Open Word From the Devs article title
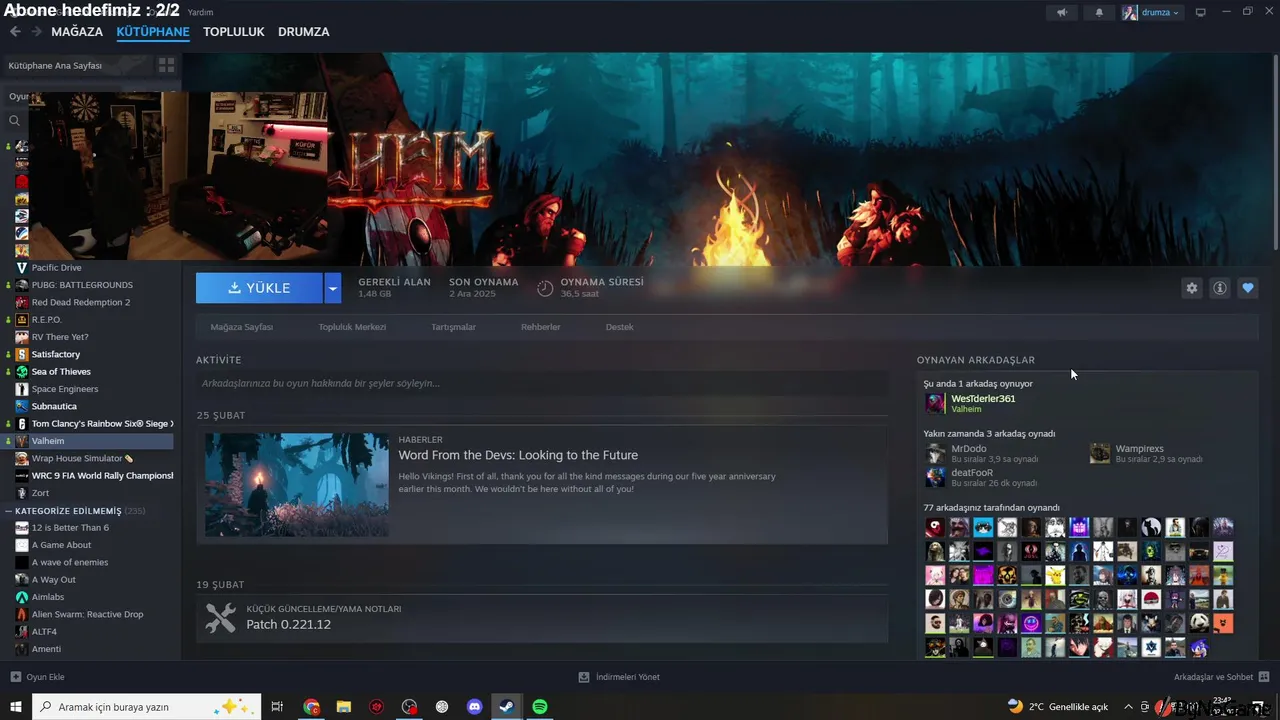The width and height of the screenshot is (1280, 720). pyautogui.click(x=518, y=455)
